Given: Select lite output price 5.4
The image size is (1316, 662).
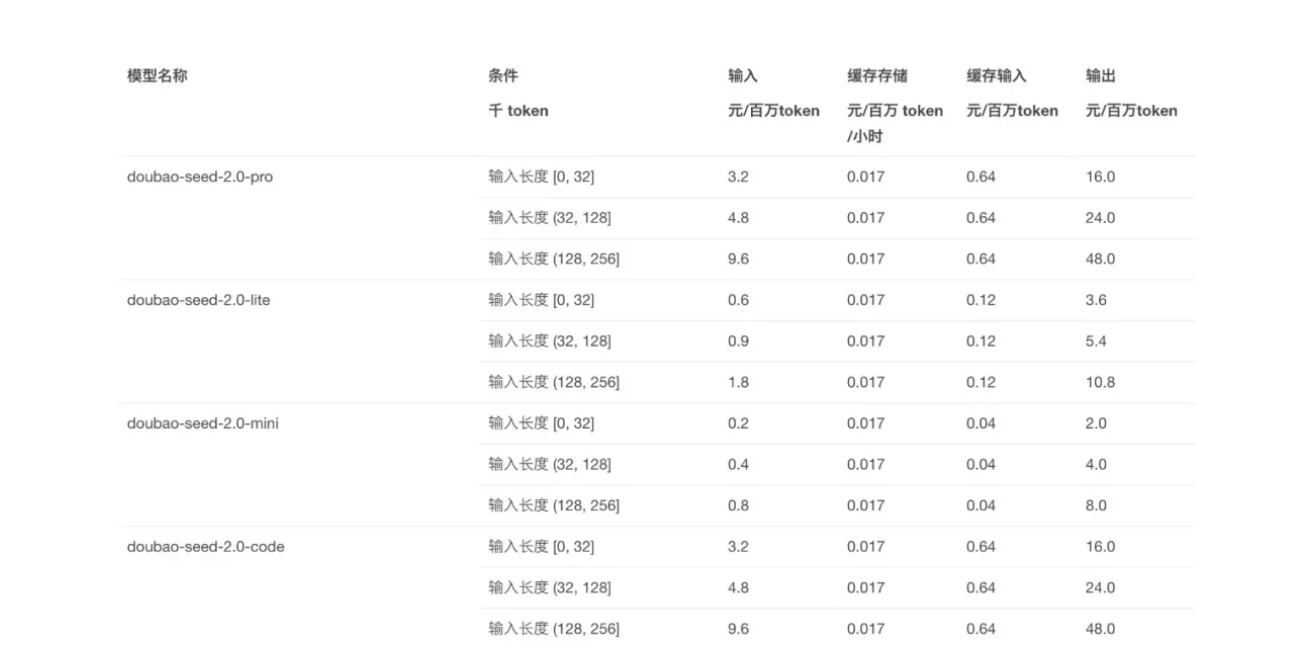Looking at the screenshot, I should coord(1096,341).
